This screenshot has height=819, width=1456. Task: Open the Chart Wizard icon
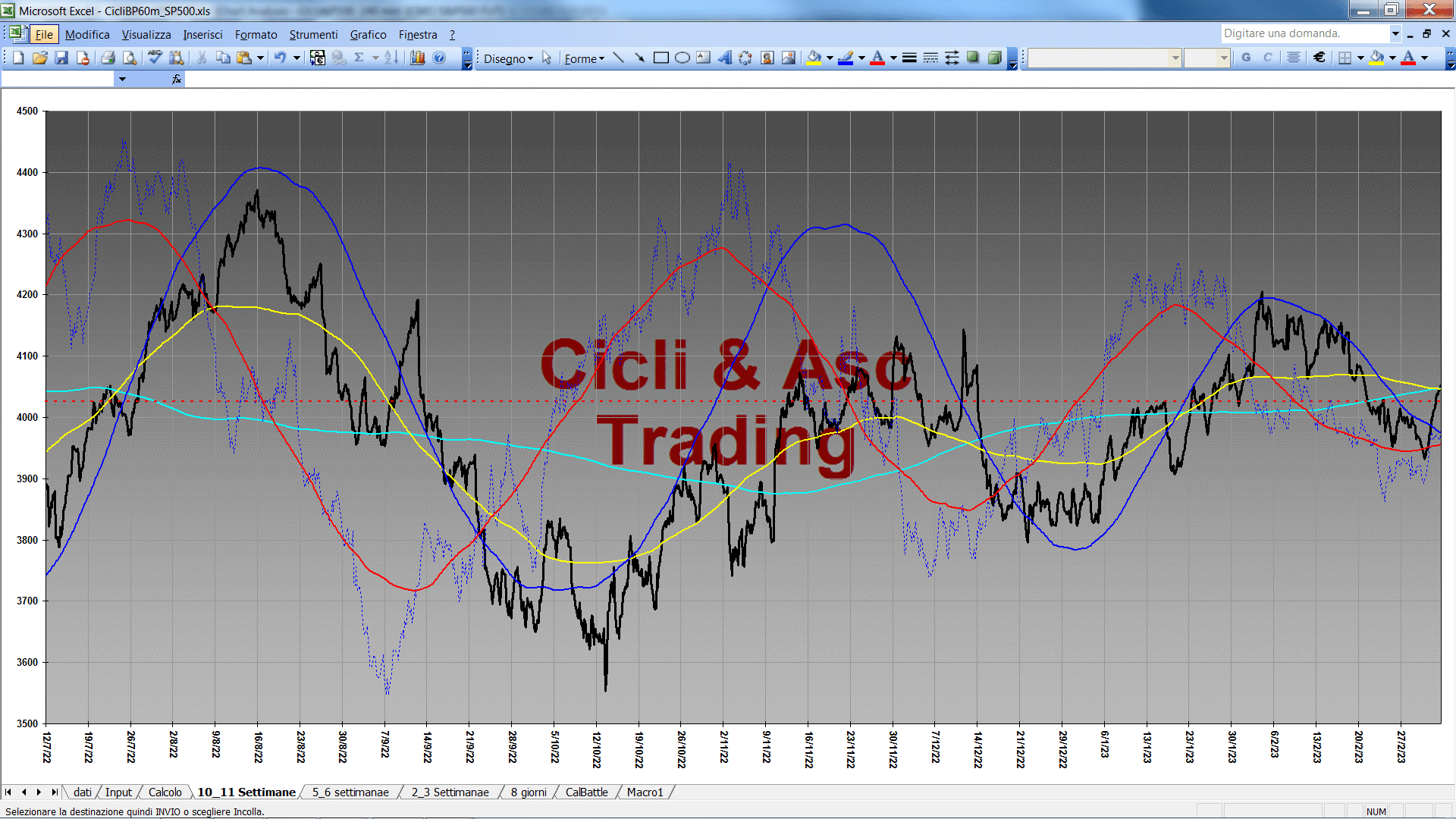click(x=417, y=58)
